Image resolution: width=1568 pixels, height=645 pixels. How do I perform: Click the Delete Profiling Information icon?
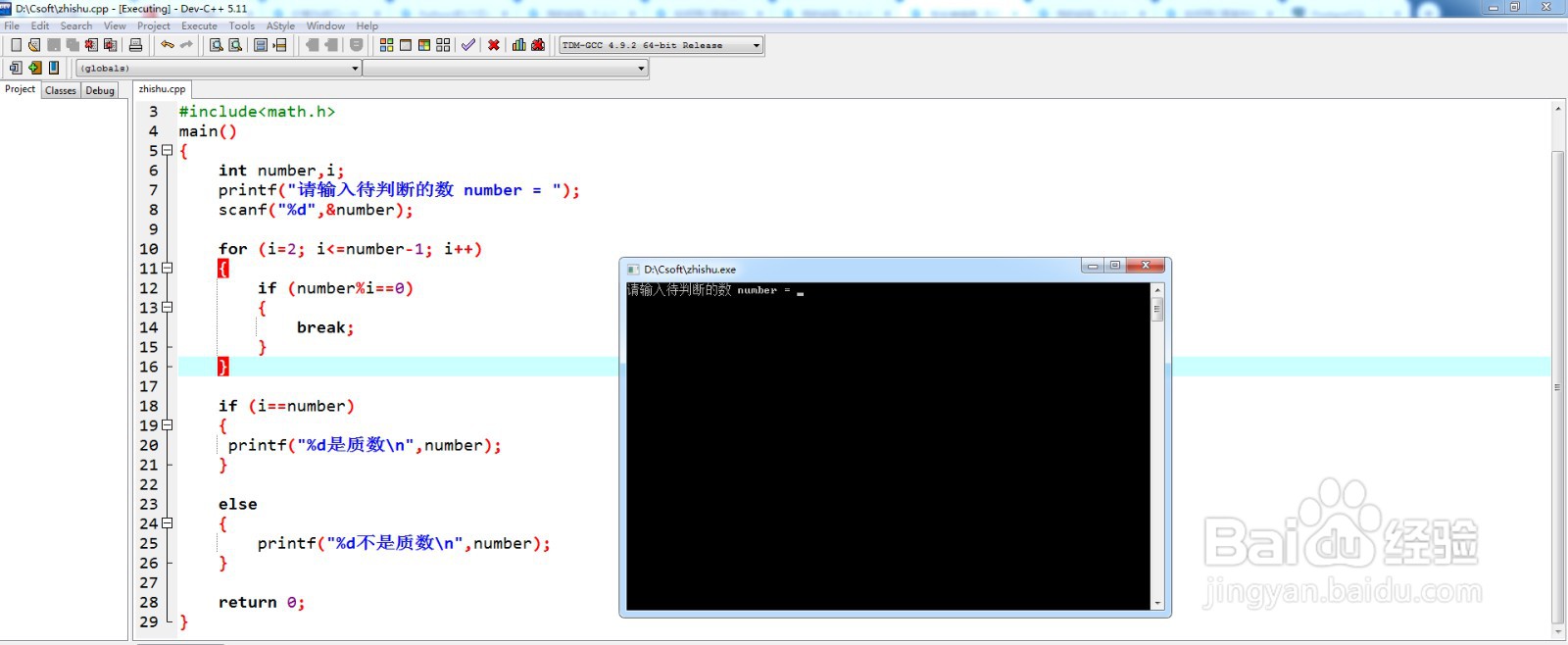(538, 45)
